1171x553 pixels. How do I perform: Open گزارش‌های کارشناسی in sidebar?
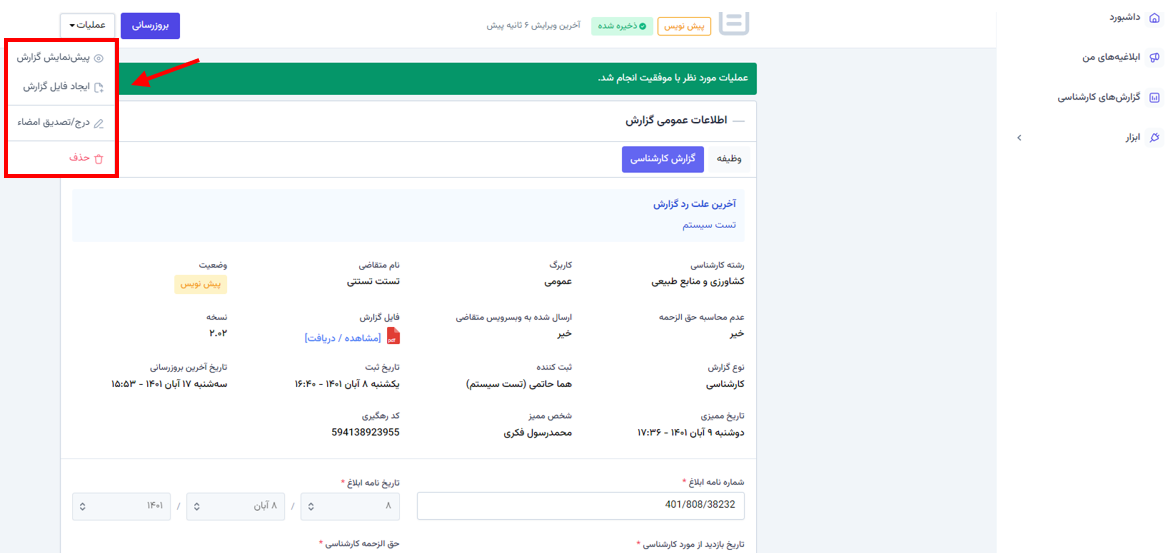1099,97
